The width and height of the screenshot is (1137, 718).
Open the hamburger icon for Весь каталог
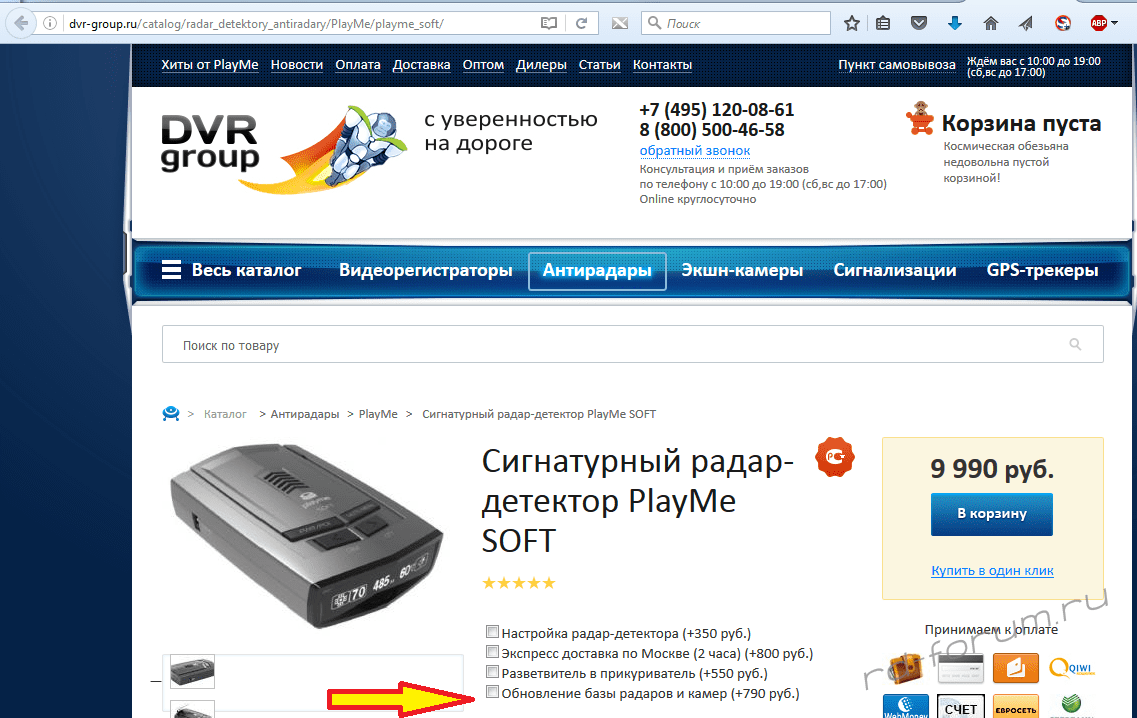[171, 270]
